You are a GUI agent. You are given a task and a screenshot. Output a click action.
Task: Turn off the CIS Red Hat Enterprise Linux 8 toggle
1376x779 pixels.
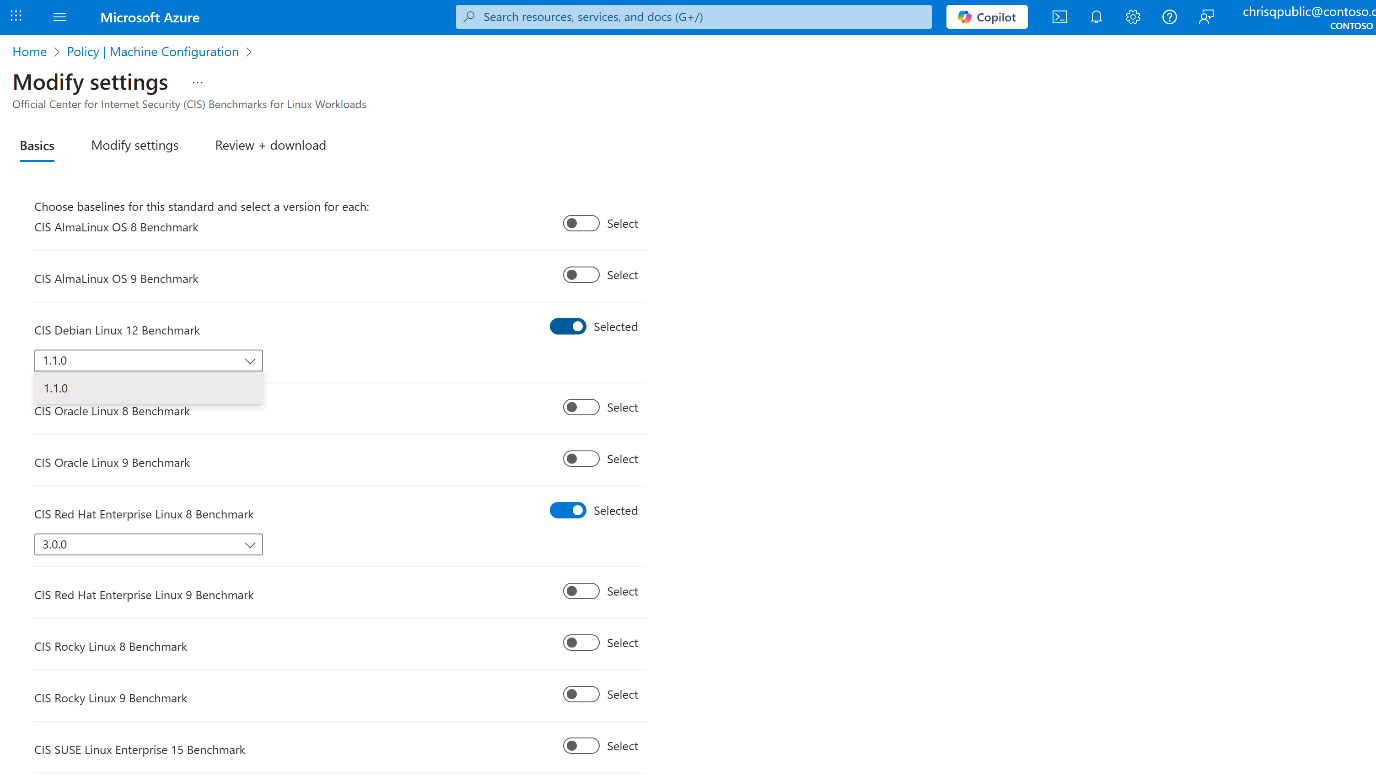[x=568, y=511]
